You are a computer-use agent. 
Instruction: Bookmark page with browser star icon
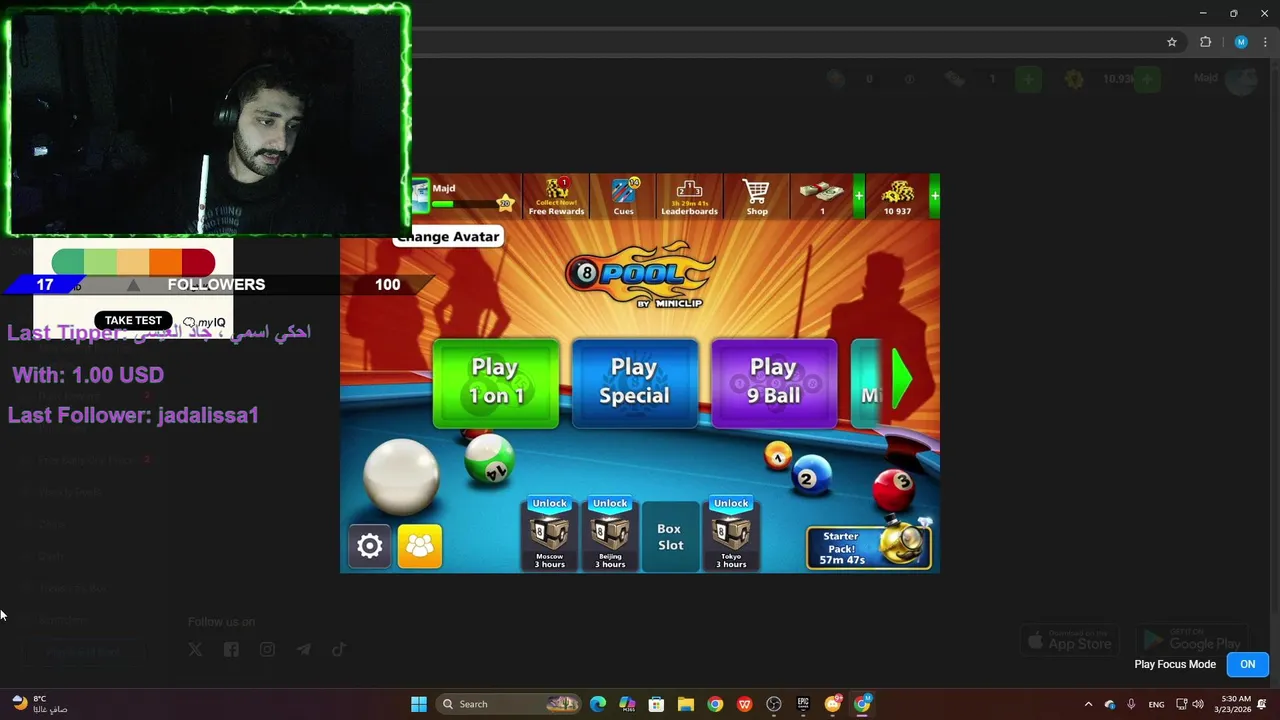[1172, 42]
